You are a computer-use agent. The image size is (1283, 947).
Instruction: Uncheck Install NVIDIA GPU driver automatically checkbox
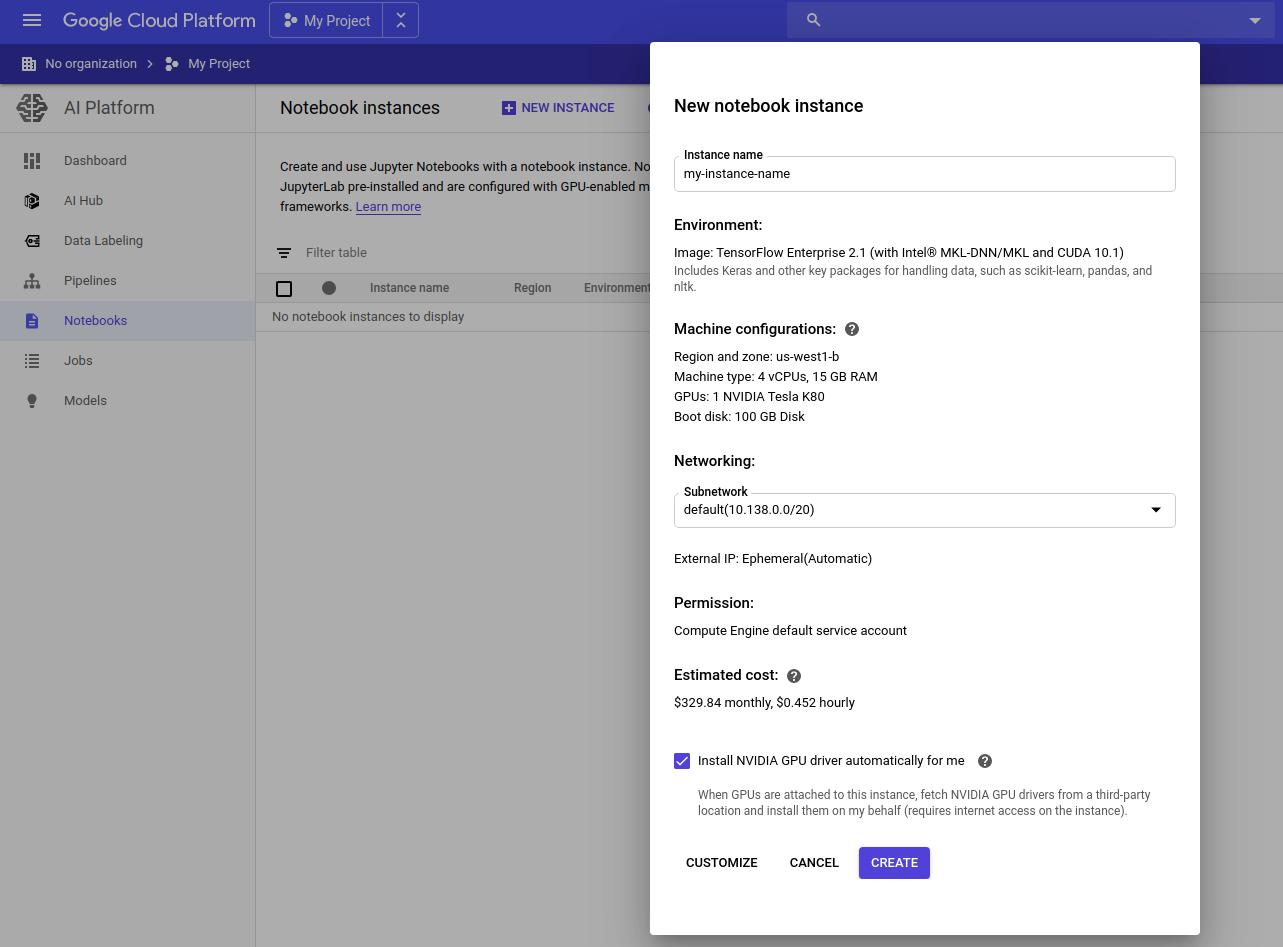point(682,761)
